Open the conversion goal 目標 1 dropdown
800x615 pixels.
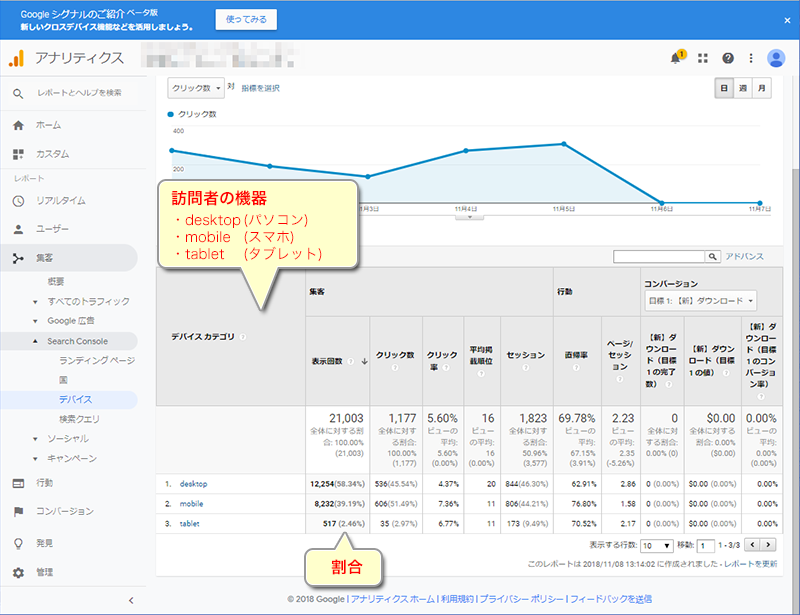(700, 300)
